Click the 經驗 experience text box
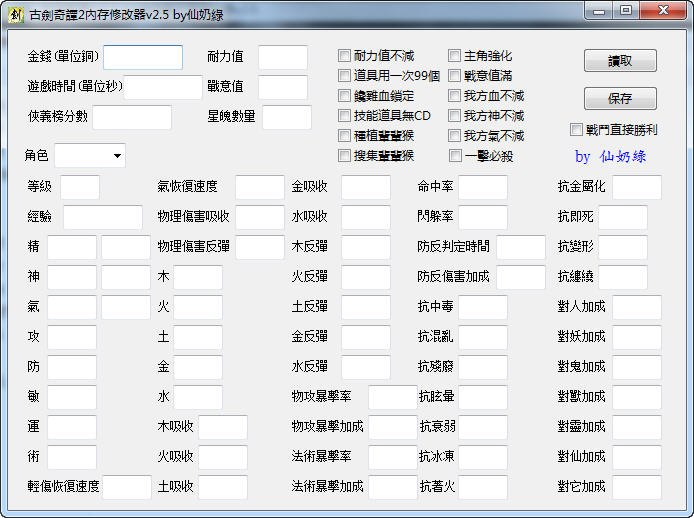 pyautogui.click(x=103, y=217)
